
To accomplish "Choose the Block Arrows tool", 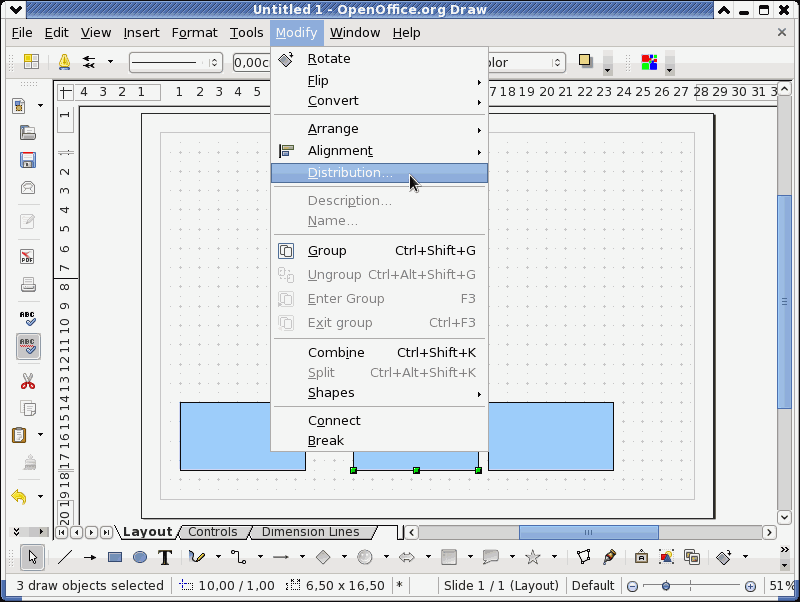I will tap(407, 557).
